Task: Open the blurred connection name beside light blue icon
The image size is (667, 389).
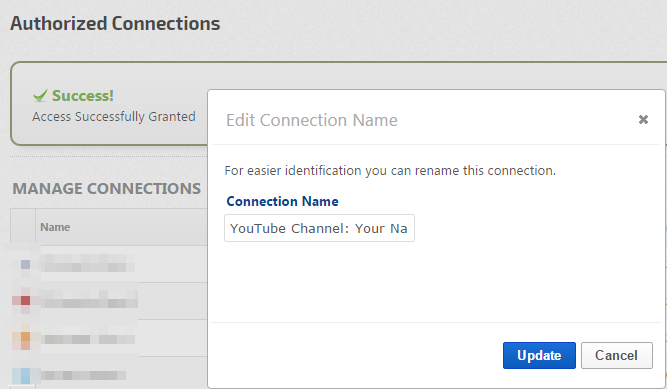Action: coord(83,375)
